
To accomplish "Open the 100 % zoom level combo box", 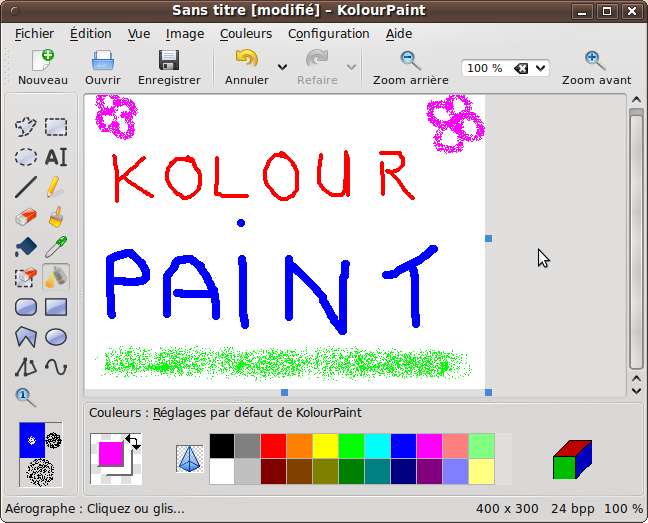I will tap(505, 68).
